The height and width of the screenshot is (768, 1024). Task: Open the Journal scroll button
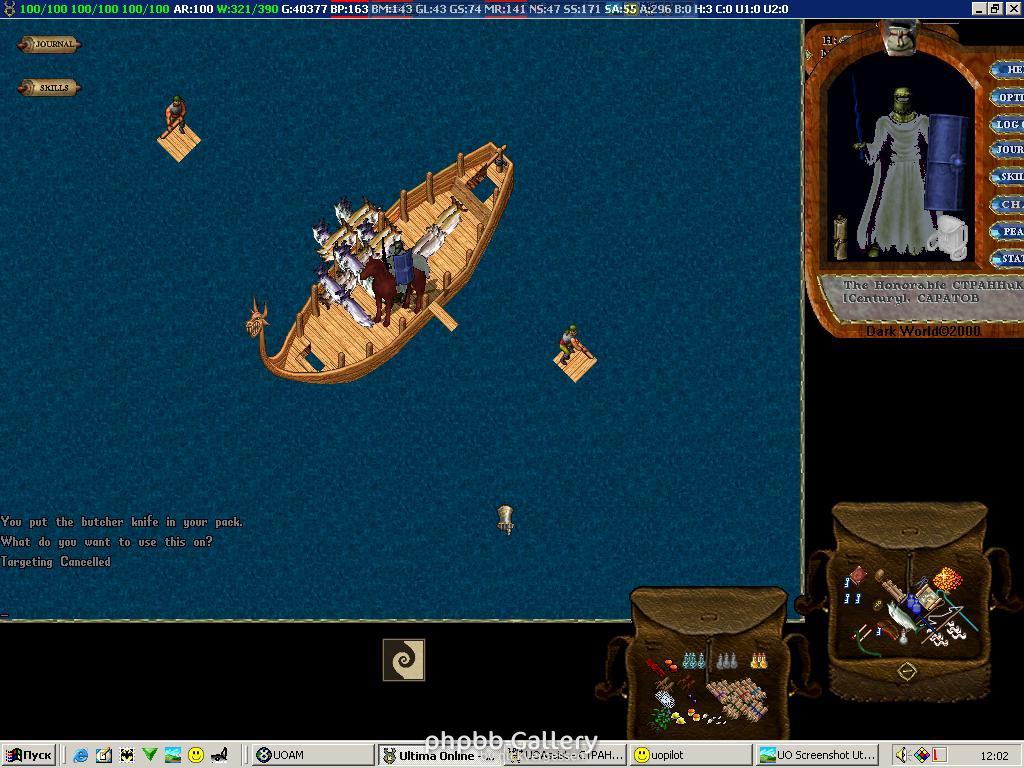(49, 44)
